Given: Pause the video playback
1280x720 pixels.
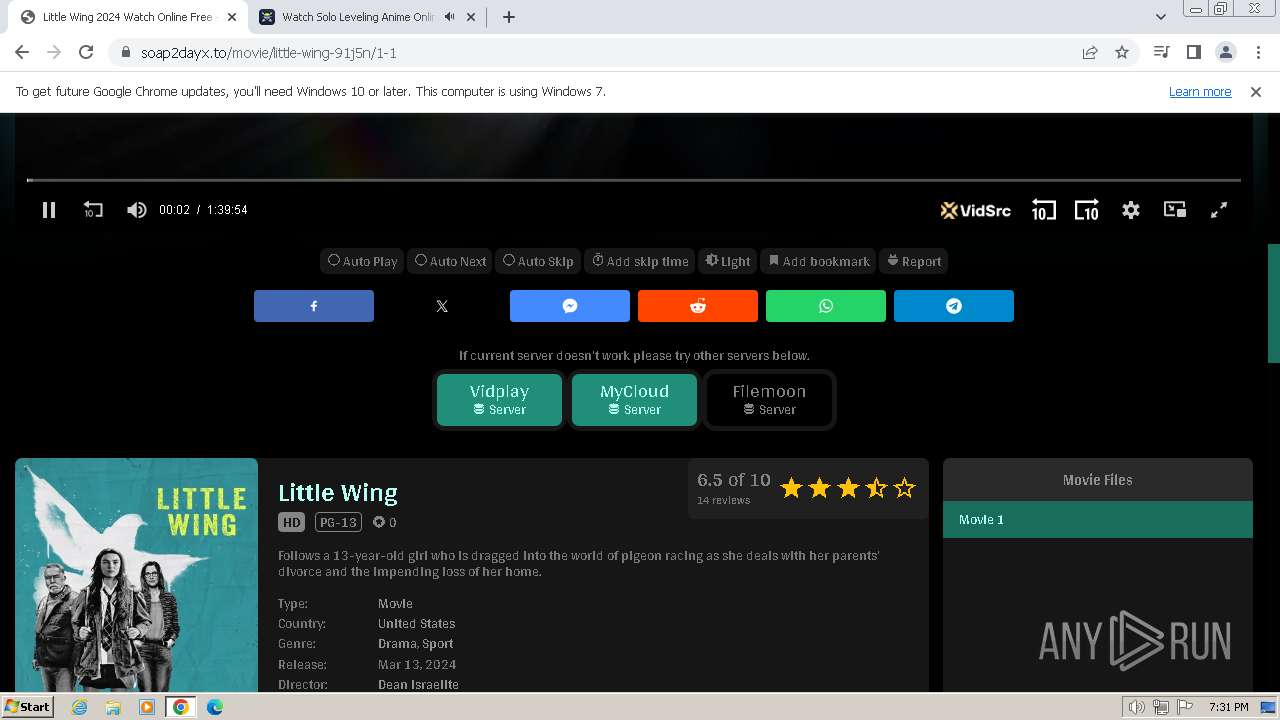Looking at the screenshot, I should [48, 210].
